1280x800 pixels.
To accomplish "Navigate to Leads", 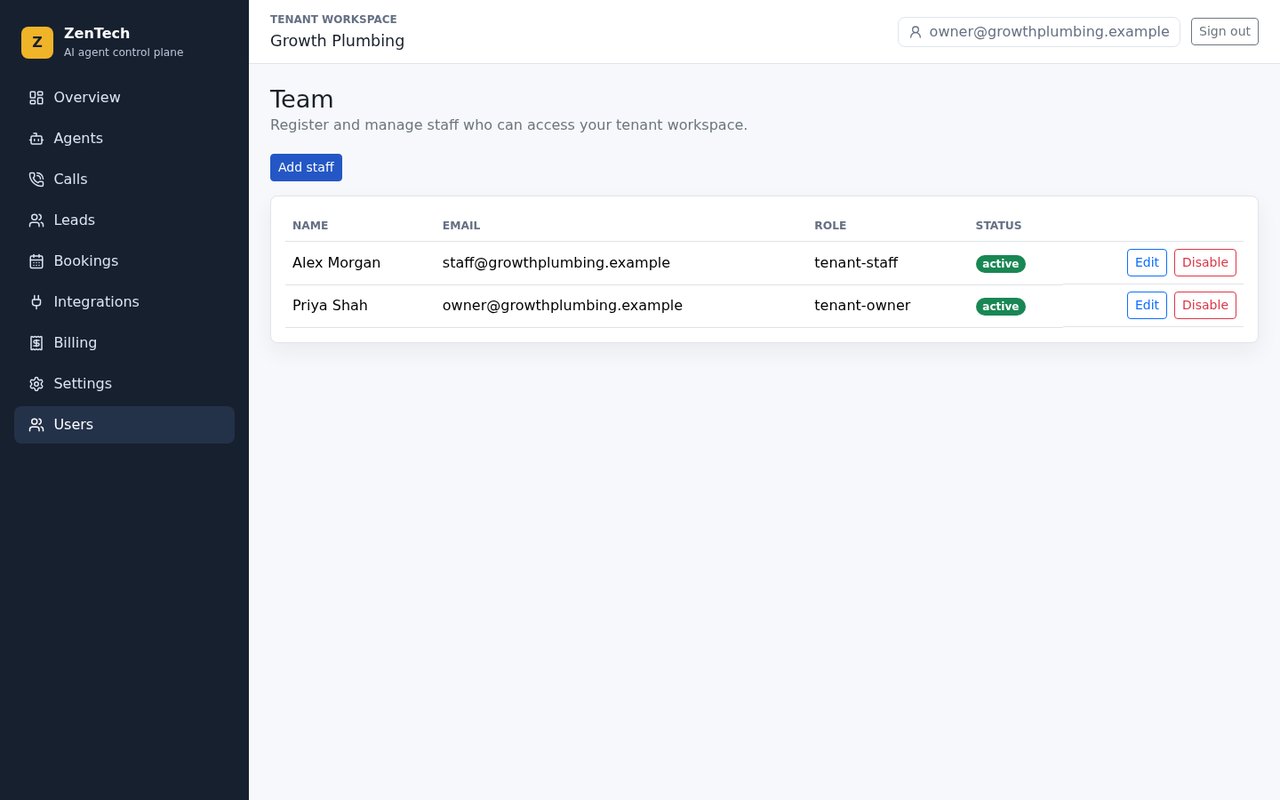I will tap(124, 220).
